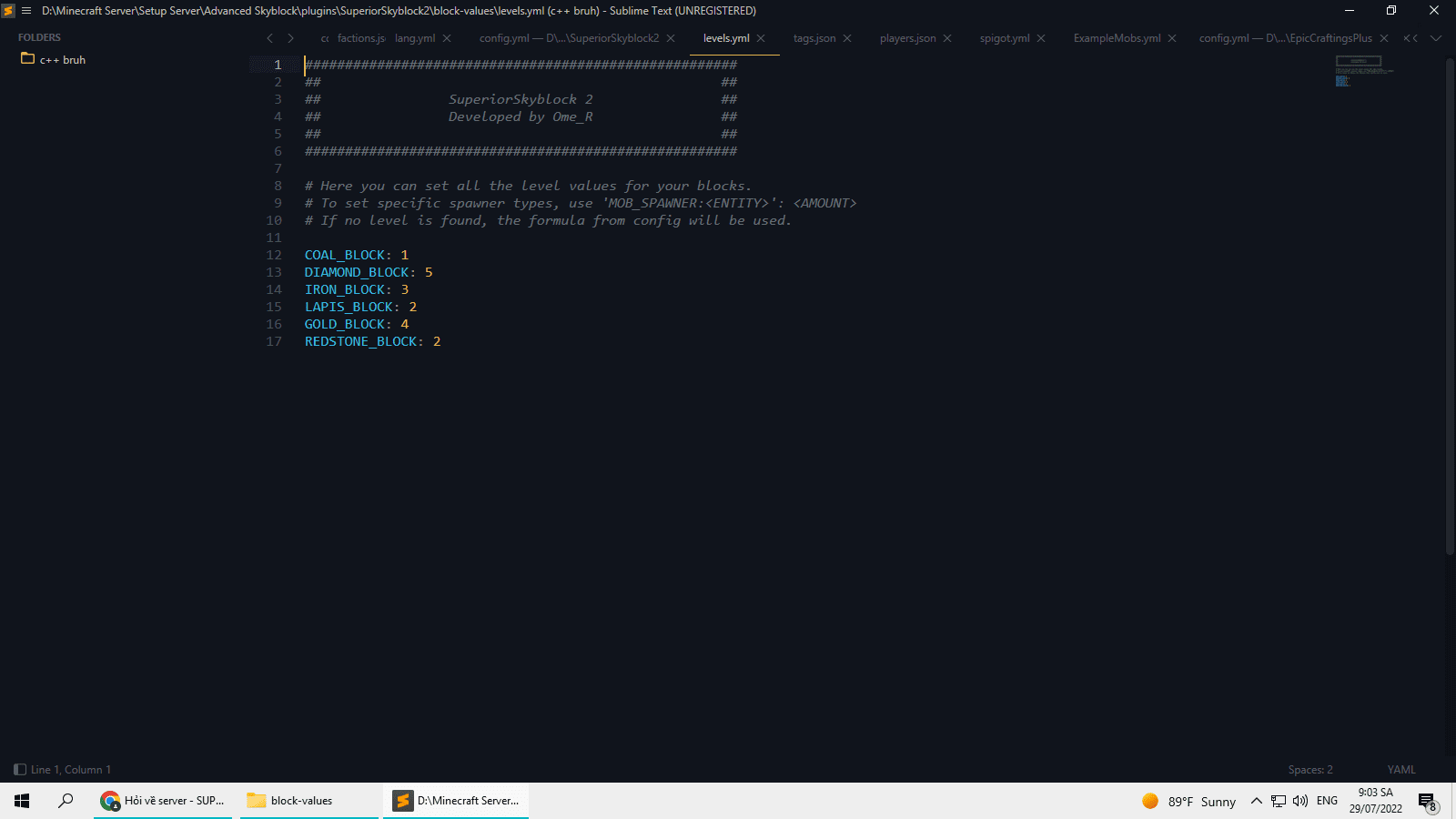Click the tab scroll right arrow

coord(290,38)
